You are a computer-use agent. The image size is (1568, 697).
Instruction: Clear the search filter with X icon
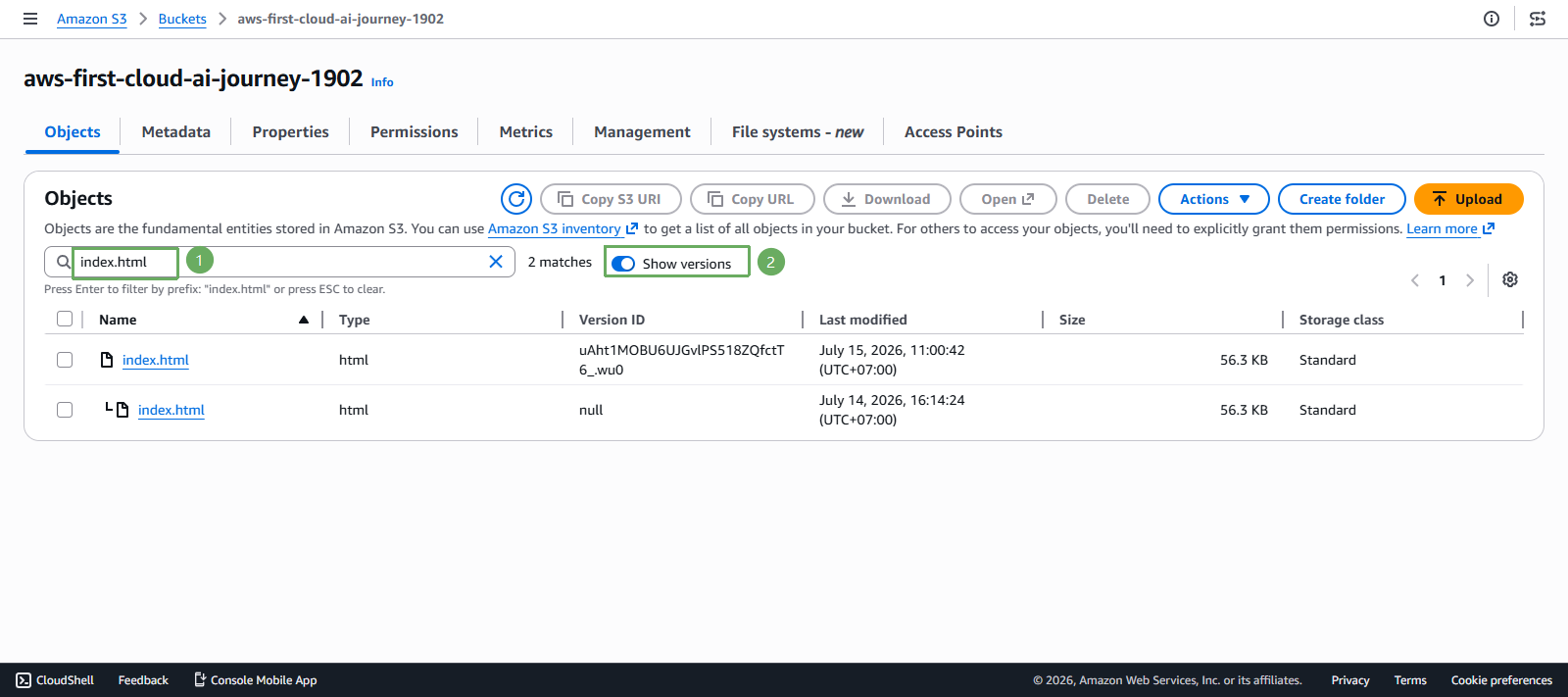[496, 262]
